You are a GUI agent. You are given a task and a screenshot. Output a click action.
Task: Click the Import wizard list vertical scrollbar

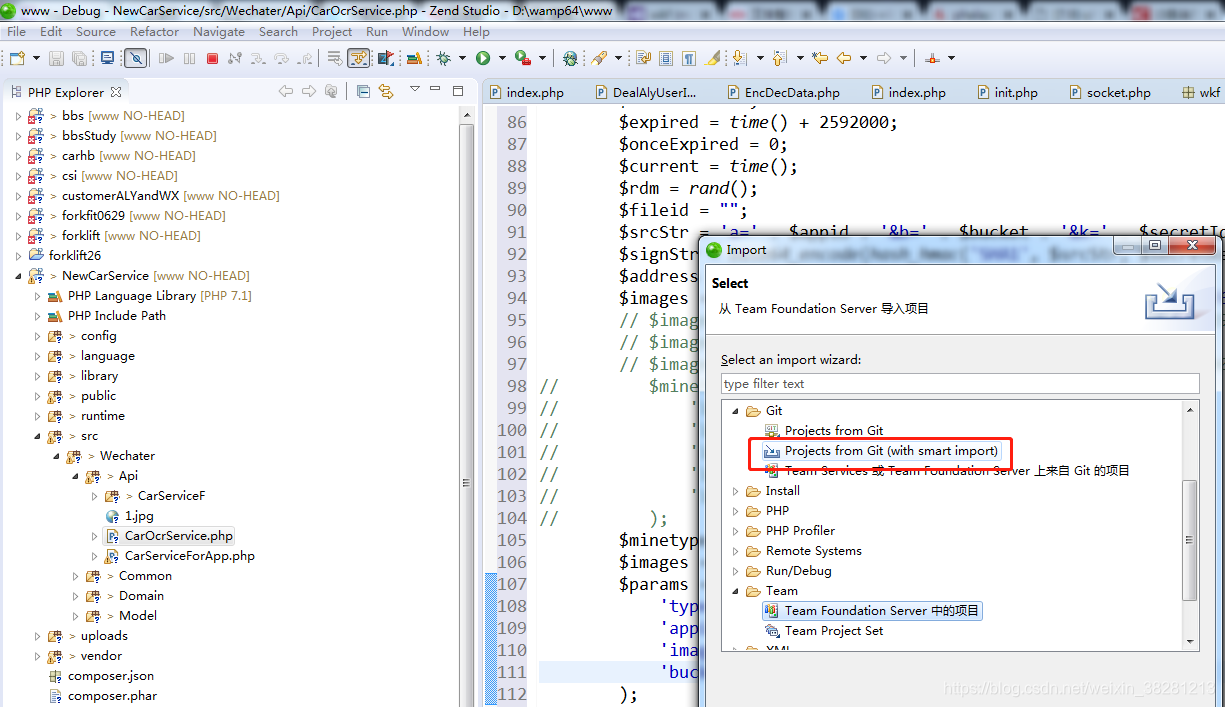tap(1190, 540)
